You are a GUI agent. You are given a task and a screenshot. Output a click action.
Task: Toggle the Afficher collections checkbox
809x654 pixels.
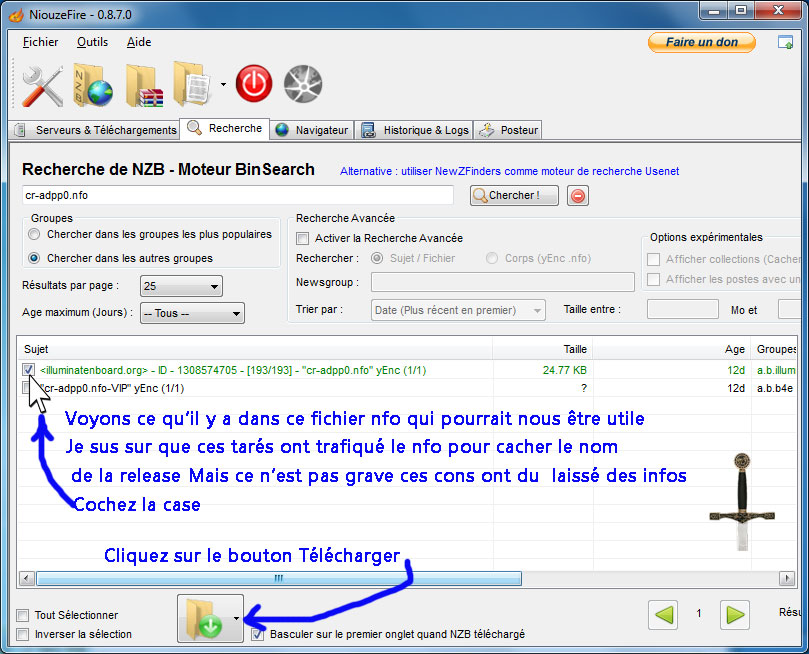point(654,259)
